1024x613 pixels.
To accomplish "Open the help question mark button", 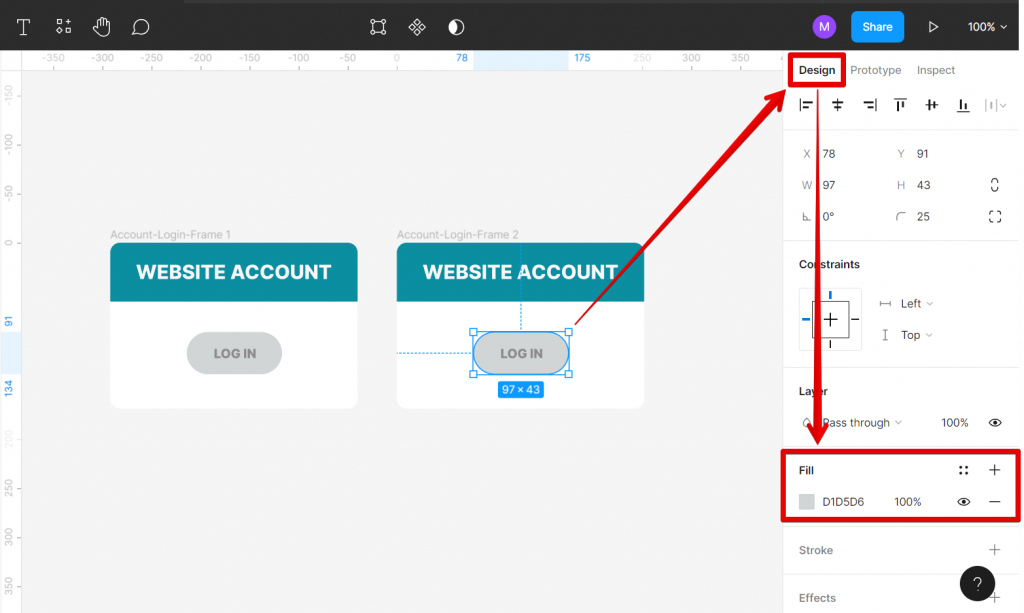I will click(x=977, y=583).
